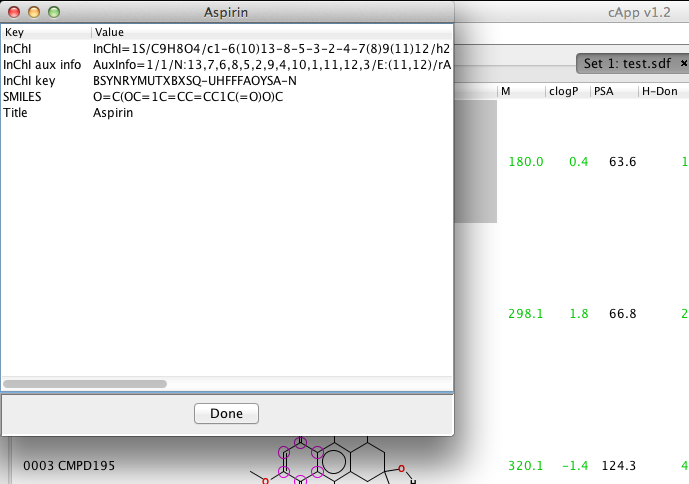
Task: Switch to the Set 1: test.sdf tab in cApp
Action: pyautogui.click(x=627, y=63)
